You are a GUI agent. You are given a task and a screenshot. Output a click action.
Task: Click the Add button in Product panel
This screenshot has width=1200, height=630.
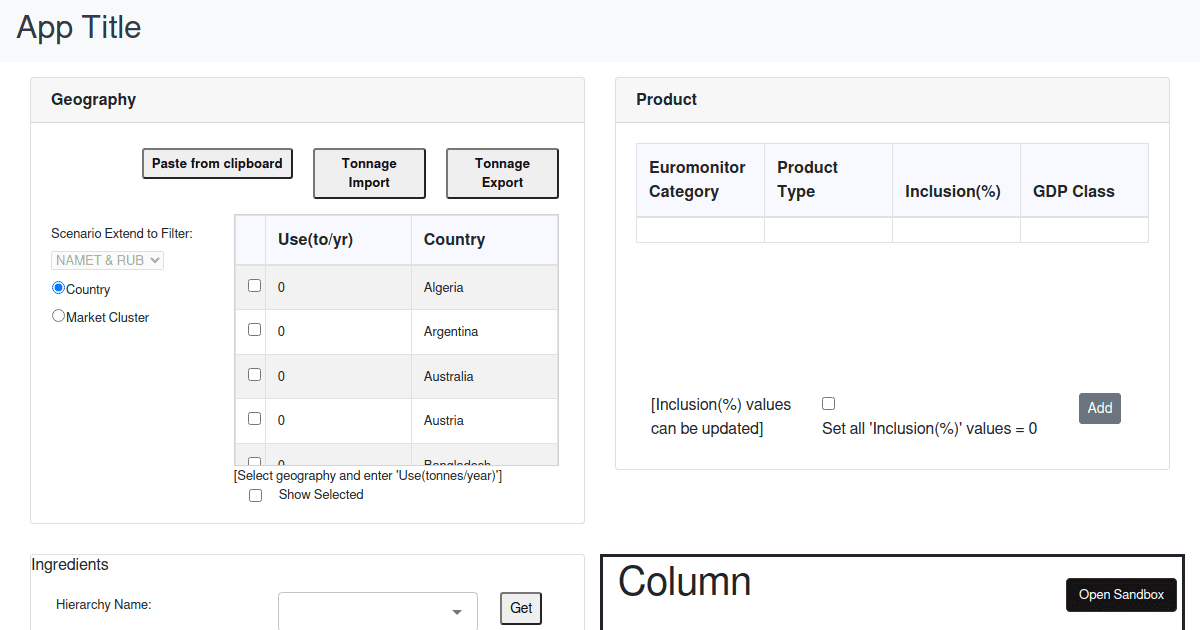[x=1100, y=408]
